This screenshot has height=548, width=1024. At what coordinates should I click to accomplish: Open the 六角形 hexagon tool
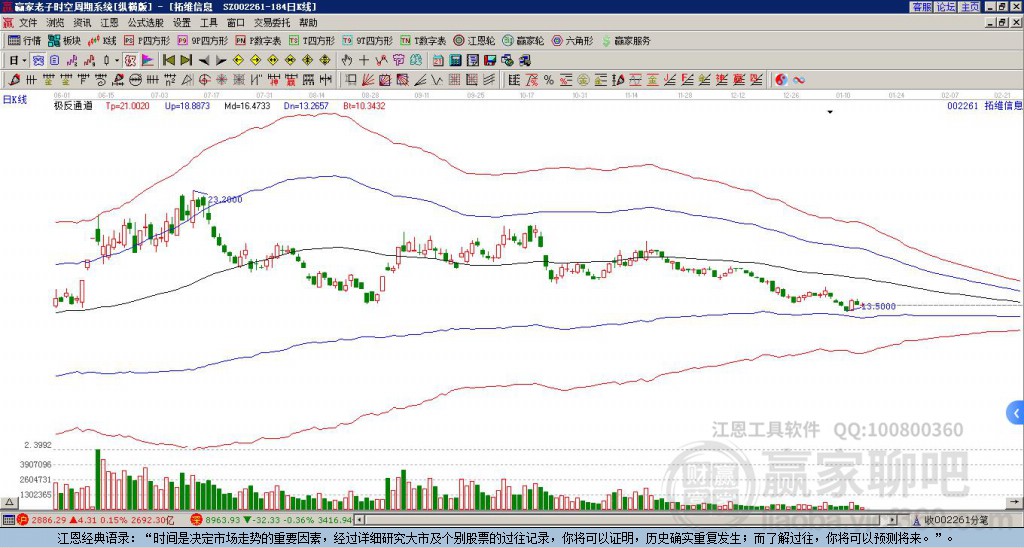572,40
